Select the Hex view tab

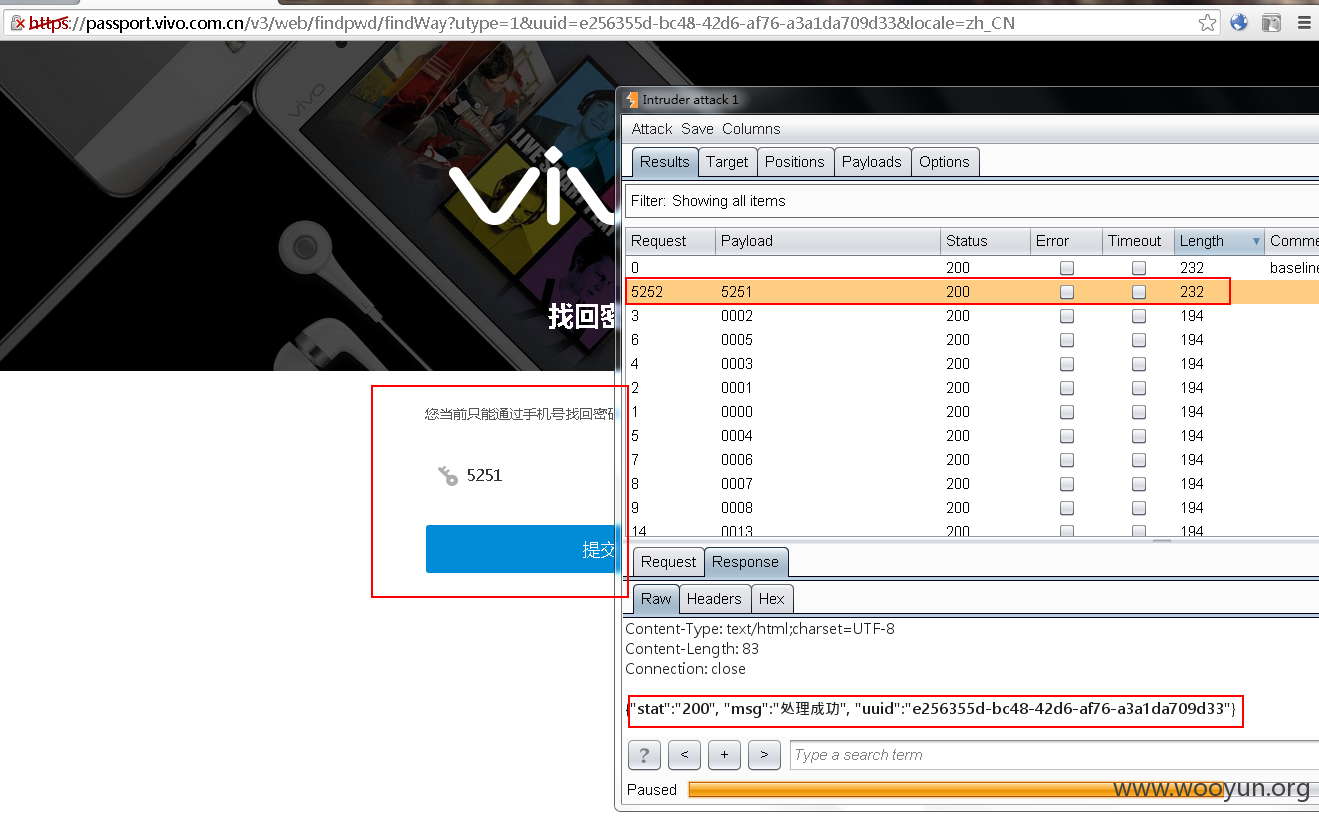click(772, 599)
